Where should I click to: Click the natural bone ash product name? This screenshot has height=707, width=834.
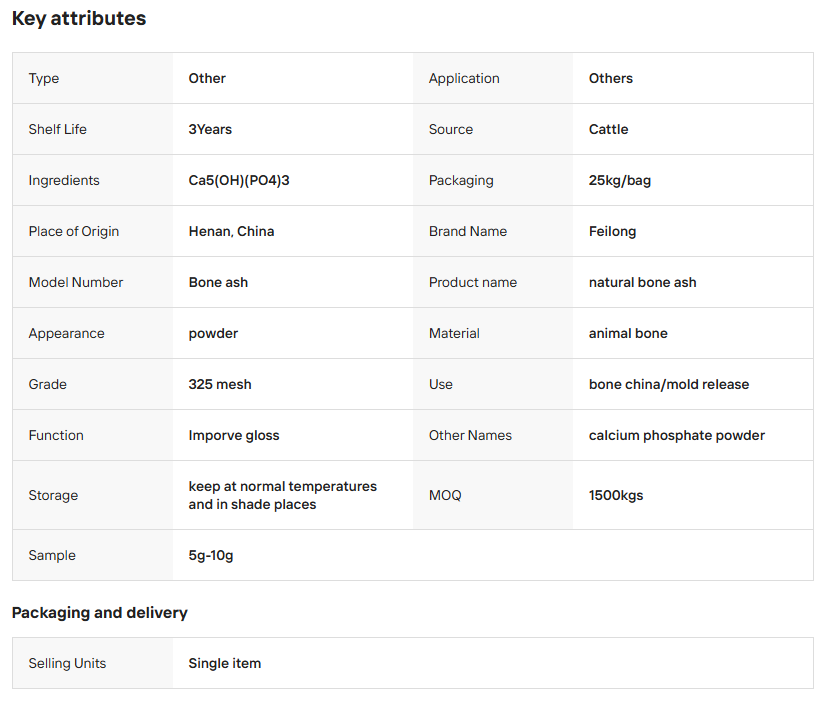point(642,282)
